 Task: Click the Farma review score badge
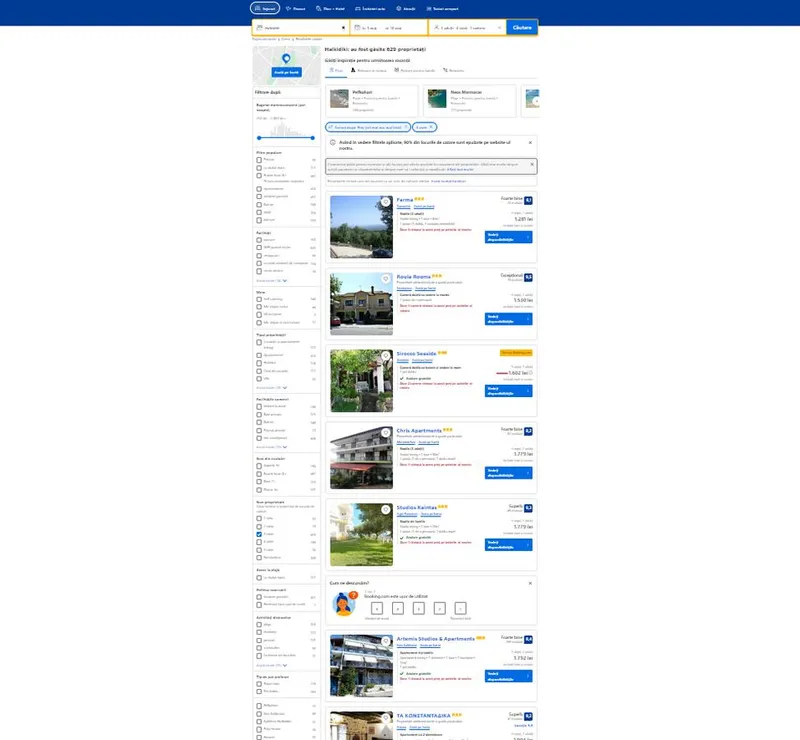[x=529, y=201]
